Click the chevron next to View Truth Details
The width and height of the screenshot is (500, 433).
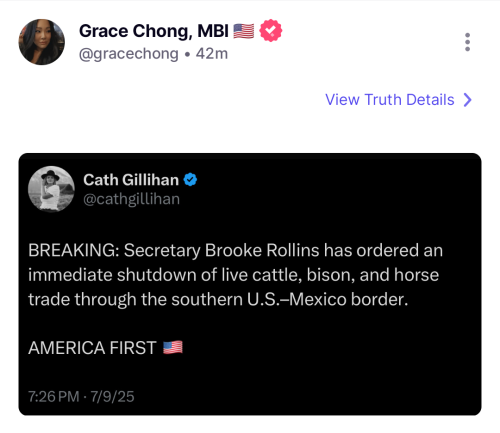468,100
